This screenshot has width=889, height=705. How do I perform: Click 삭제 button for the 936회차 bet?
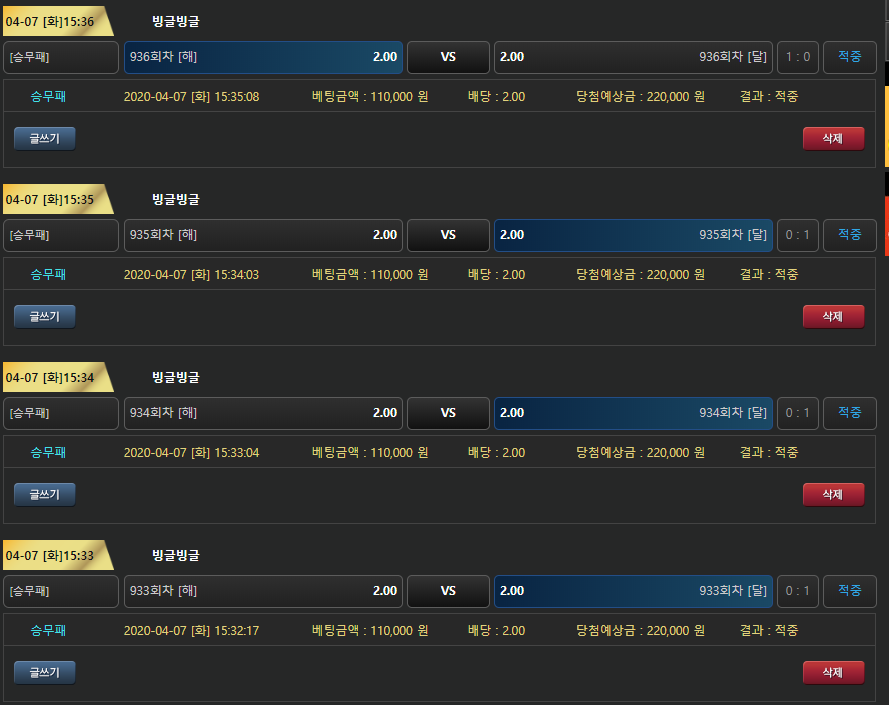pos(833,139)
